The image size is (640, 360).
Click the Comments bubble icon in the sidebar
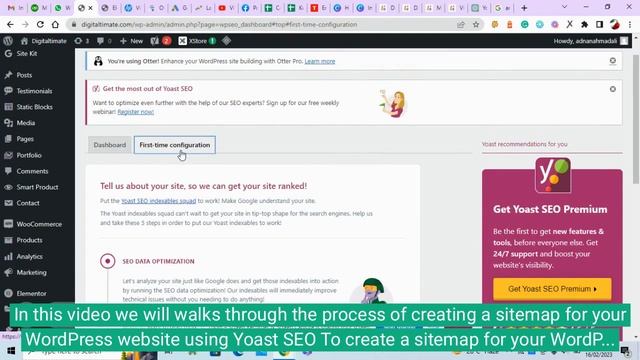[8, 171]
